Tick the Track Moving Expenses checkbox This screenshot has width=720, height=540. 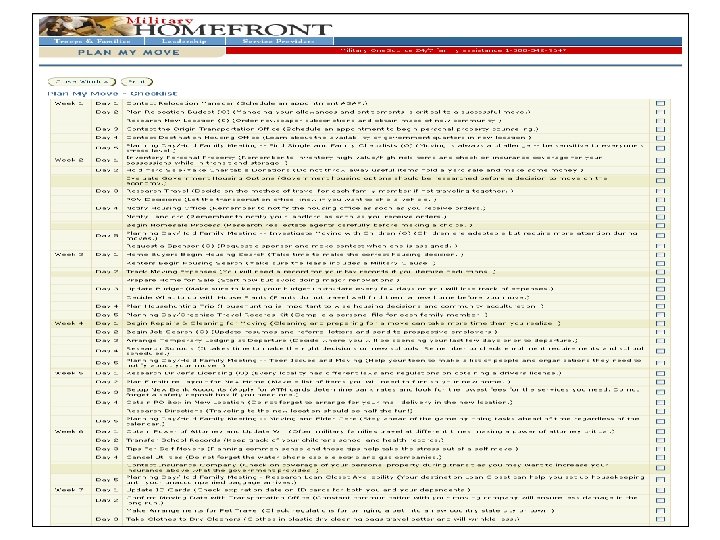point(660,272)
